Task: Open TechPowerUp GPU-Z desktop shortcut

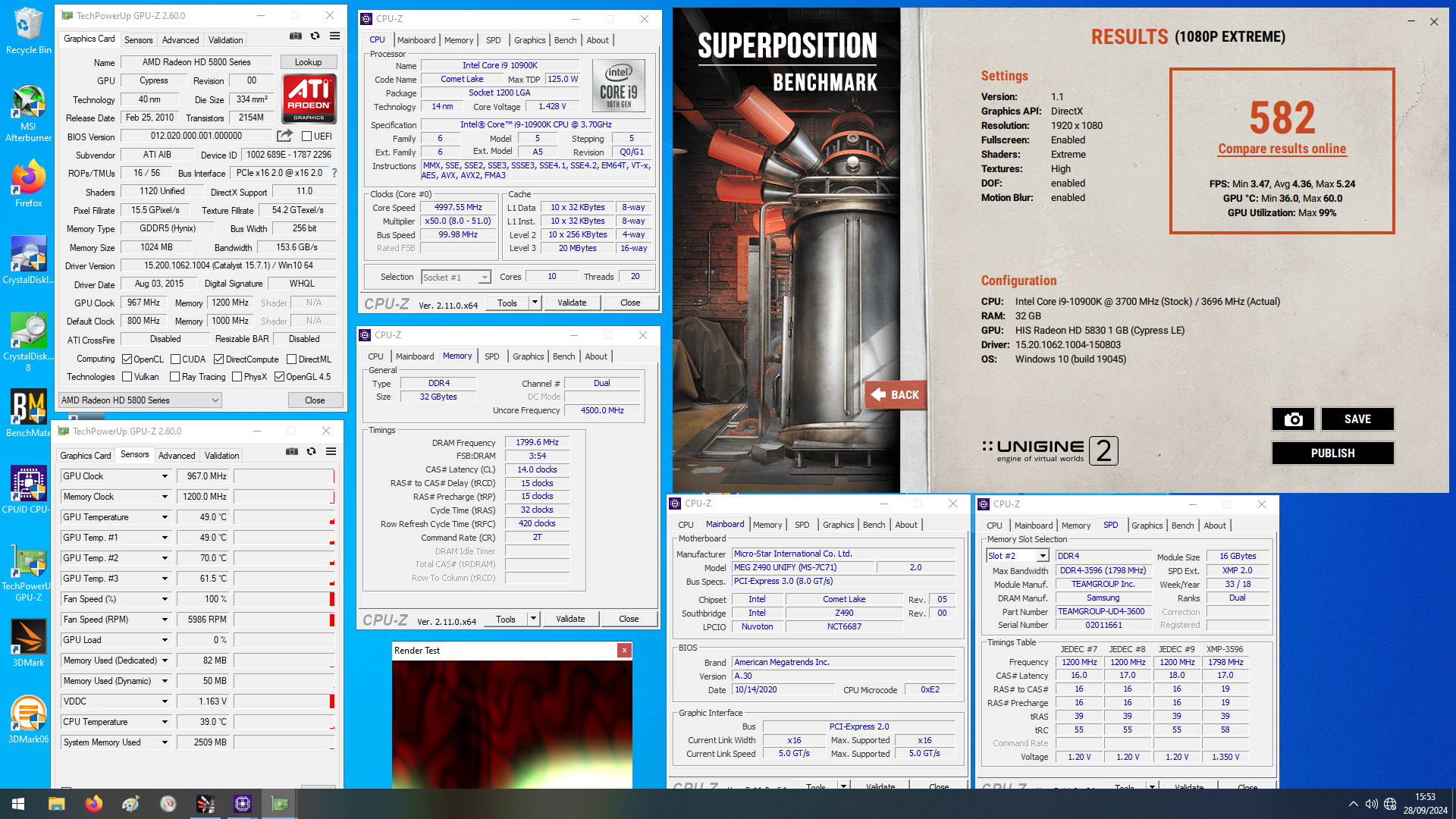Action: (28, 571)
